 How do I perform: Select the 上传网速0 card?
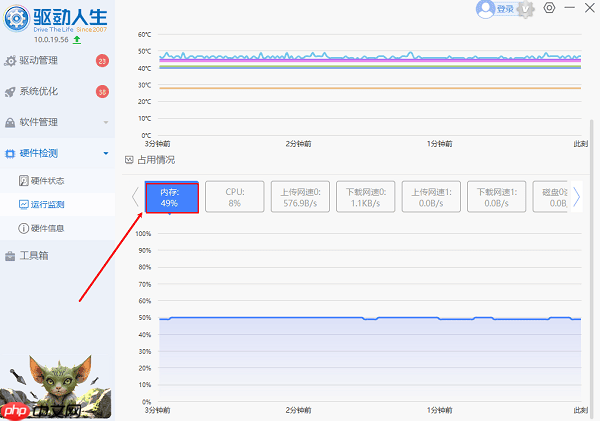point(300,197)
